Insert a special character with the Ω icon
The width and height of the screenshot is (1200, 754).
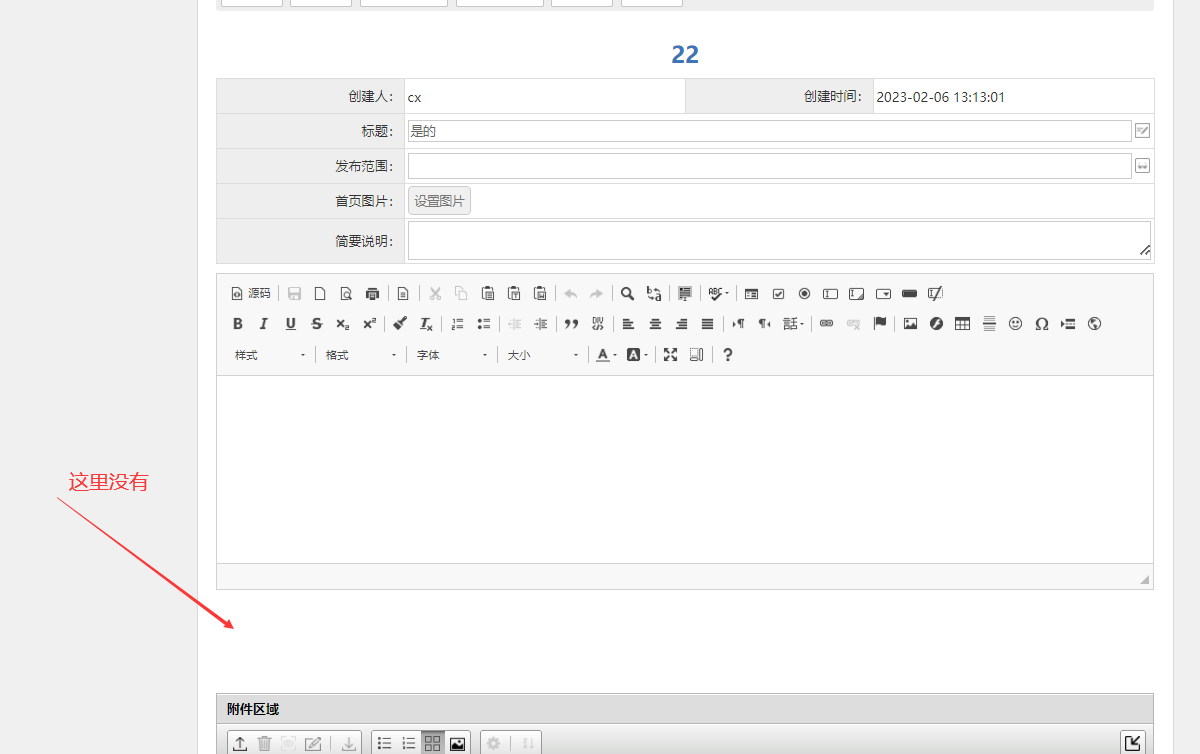click(x=1041, y=323)
